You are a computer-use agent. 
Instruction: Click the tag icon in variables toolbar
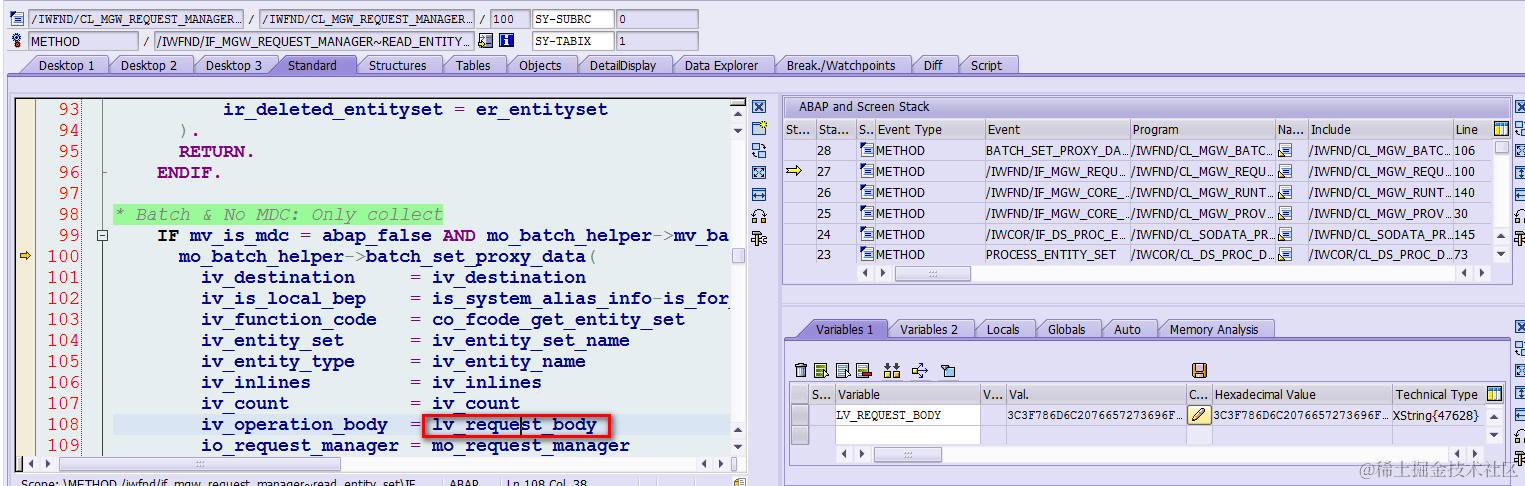(948, 371)
